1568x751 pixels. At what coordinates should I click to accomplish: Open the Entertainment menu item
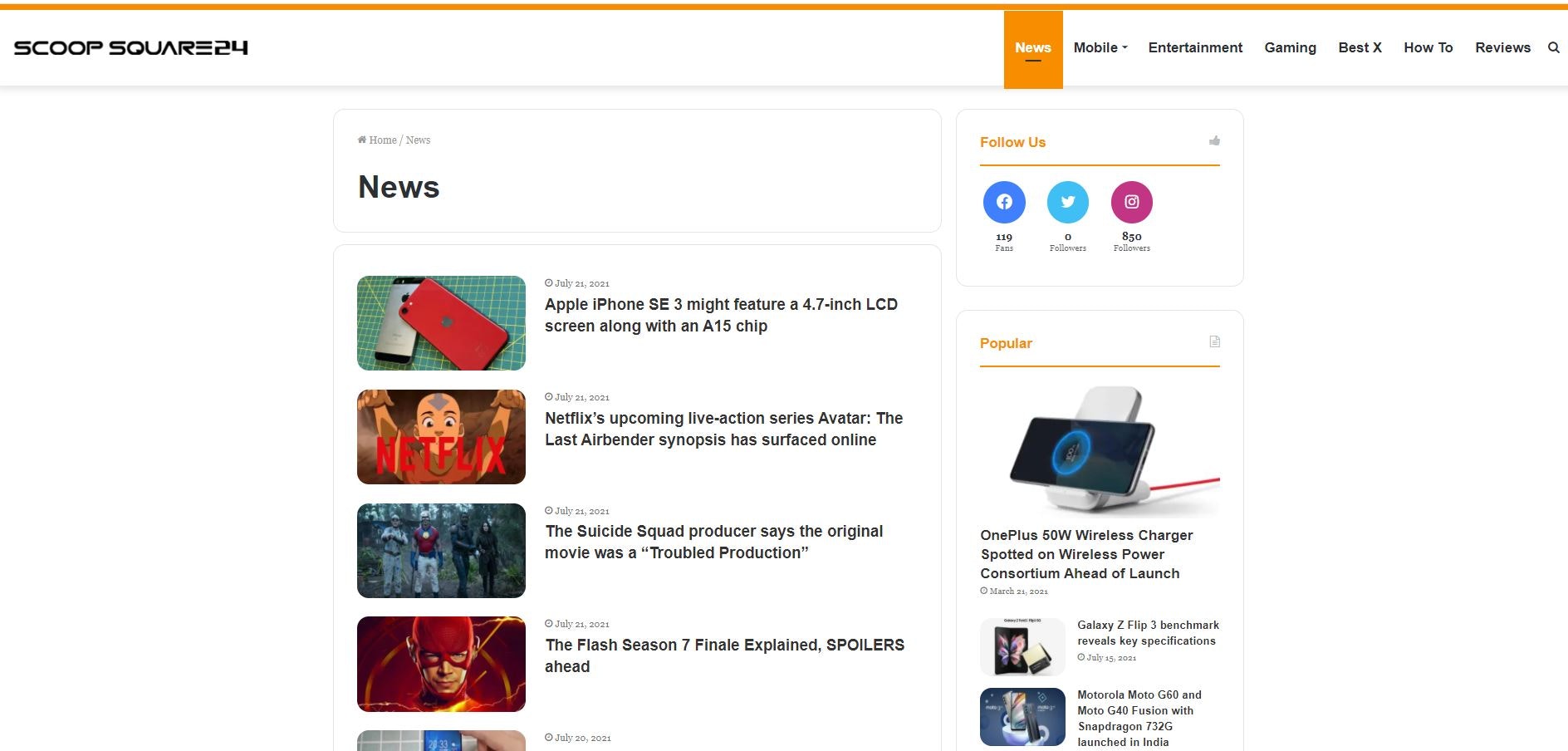[x=1195, y=47]
